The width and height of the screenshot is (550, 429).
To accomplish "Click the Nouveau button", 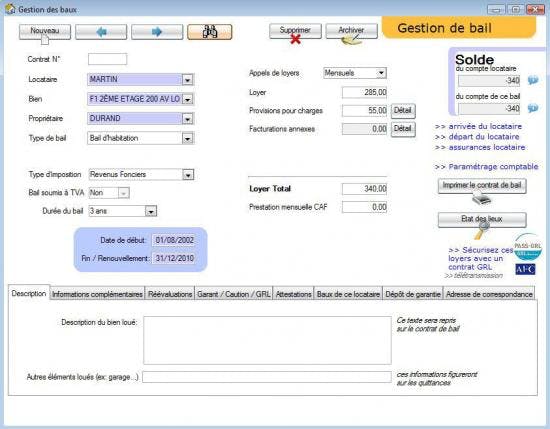I will tap(45, 32).
